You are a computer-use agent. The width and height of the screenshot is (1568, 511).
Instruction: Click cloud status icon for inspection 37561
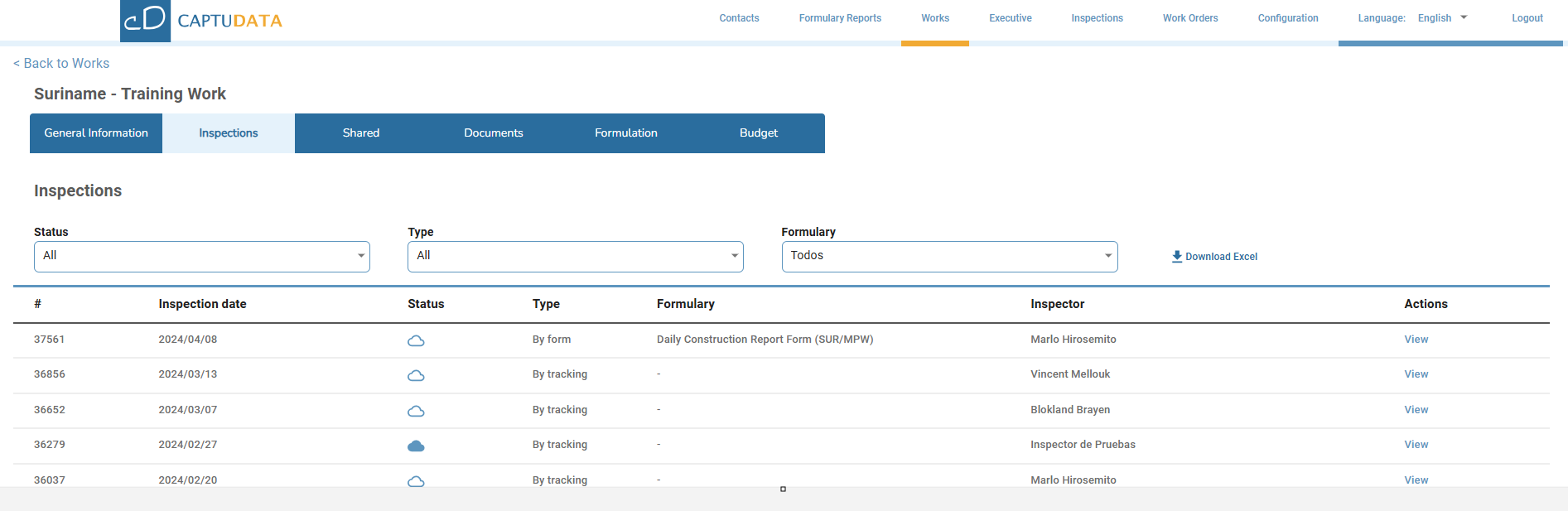(416, 340)
